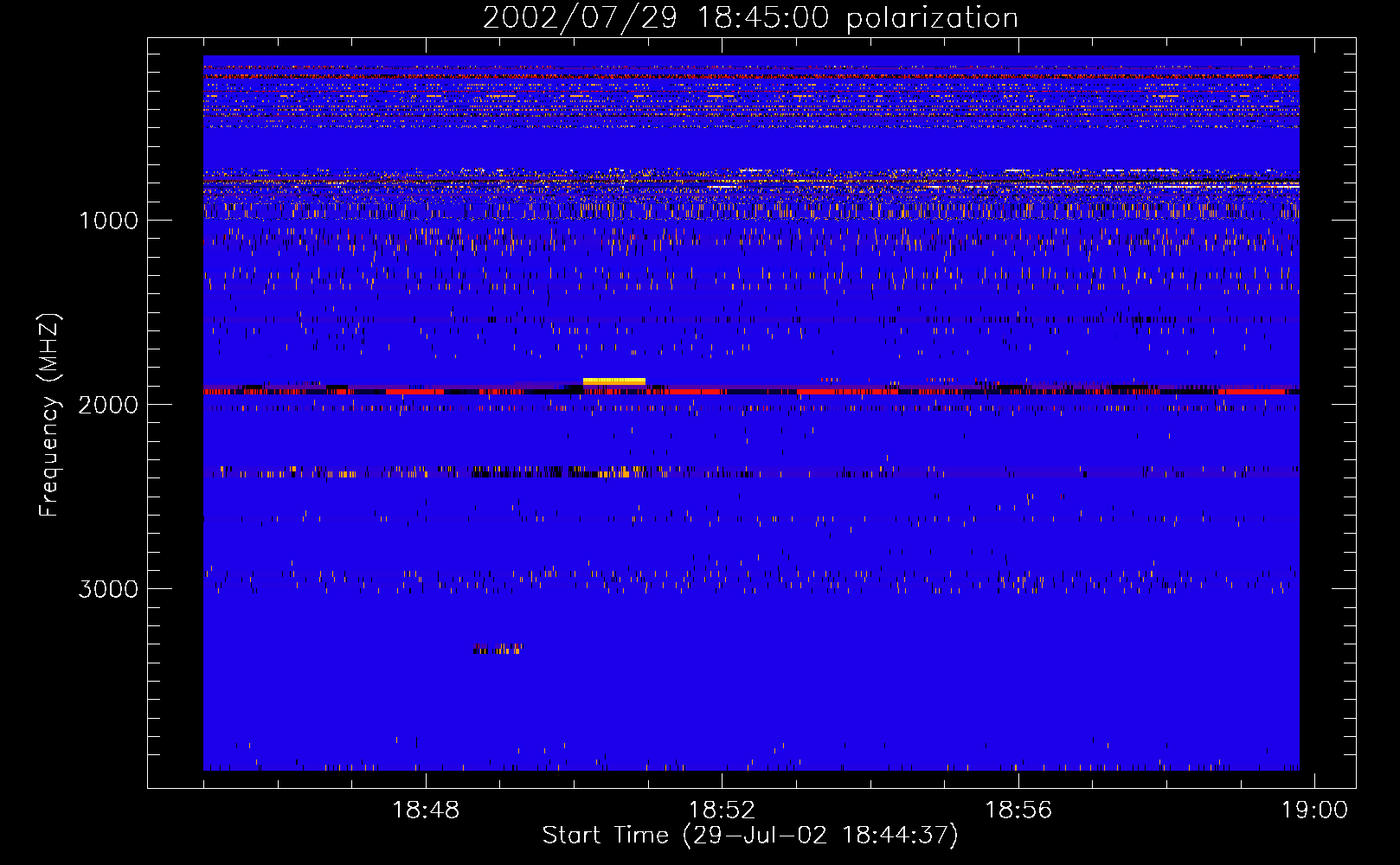Click the 'Start Time (29-Jul-02 18:44:37)' label
Screen dimensions: 1400x865
pos(750,836)
